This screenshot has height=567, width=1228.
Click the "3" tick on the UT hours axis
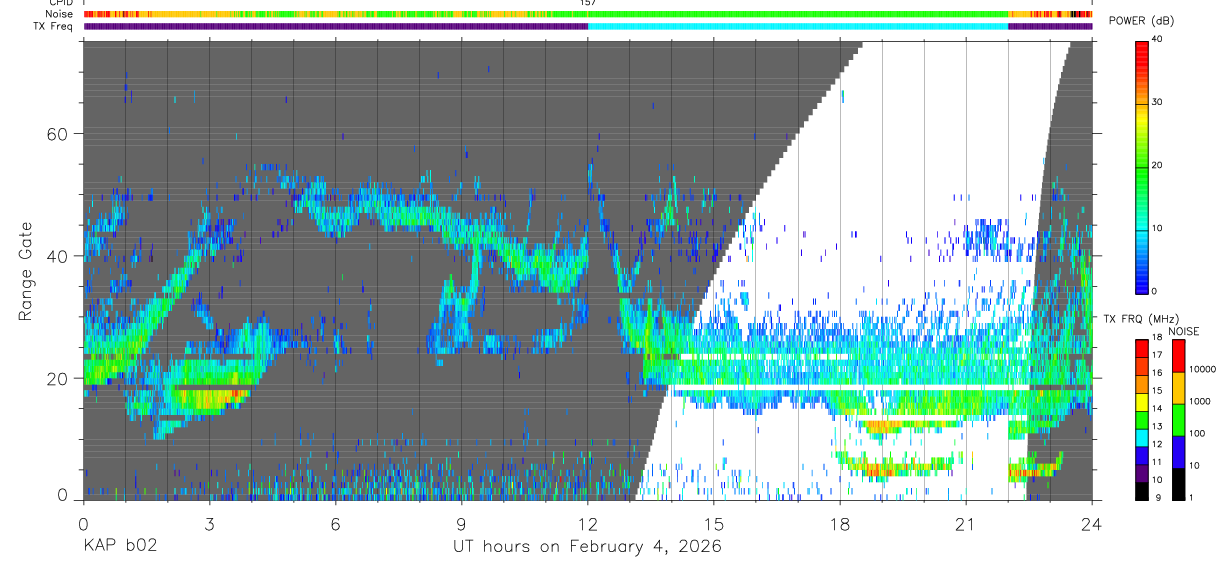[209, 524]
